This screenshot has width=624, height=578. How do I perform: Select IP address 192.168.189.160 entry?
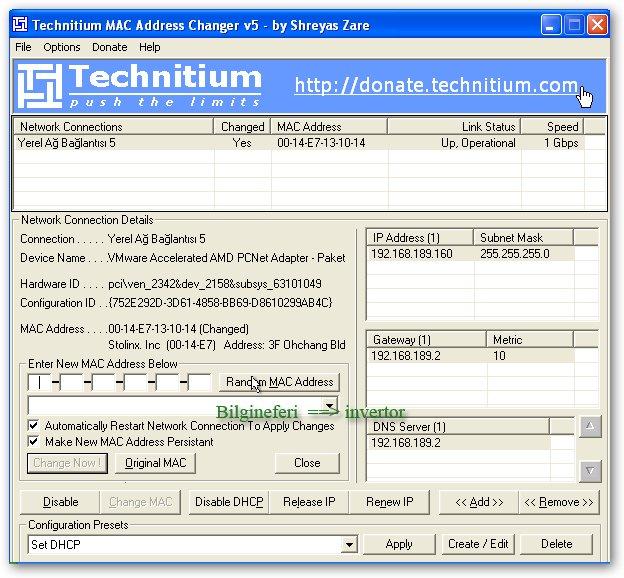coord(411,254)
